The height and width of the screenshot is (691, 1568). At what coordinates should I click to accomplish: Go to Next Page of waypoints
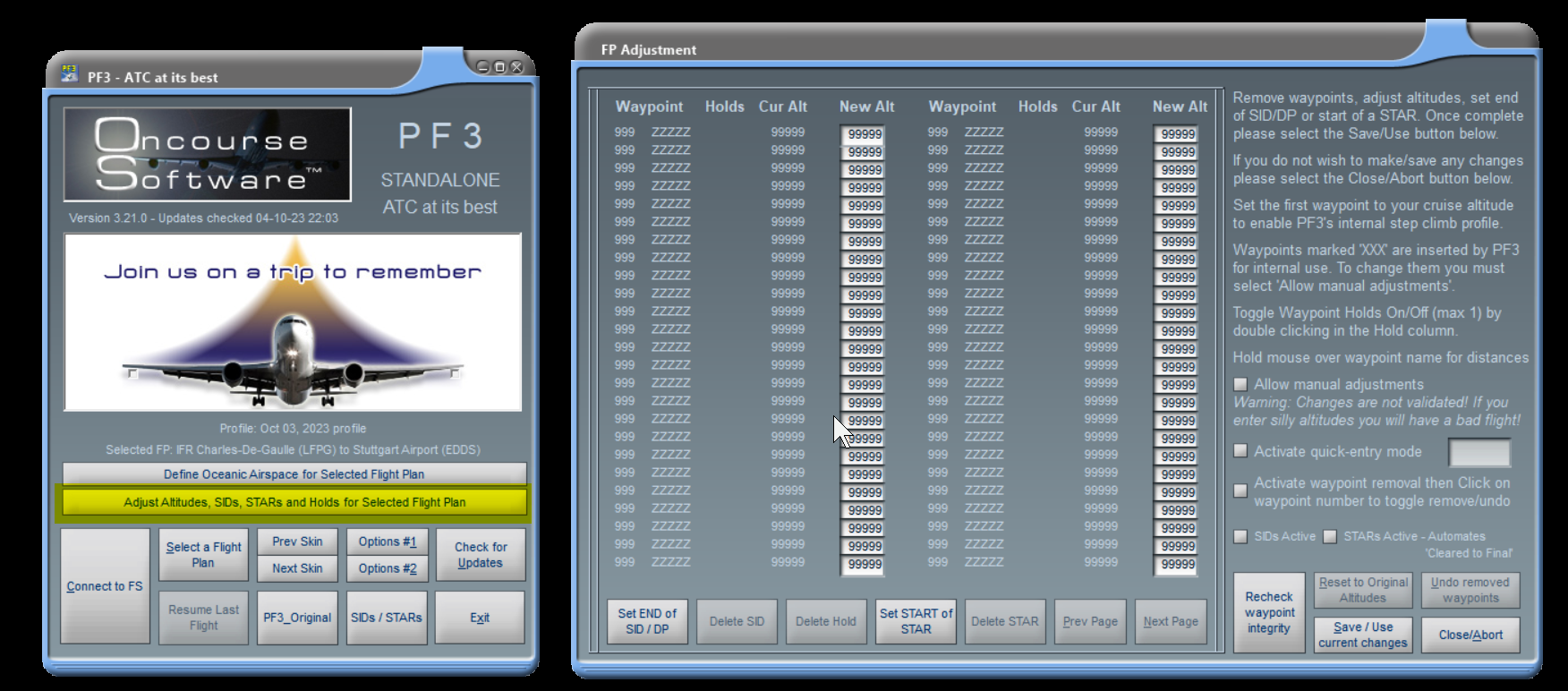click(x=1171, y=621)
